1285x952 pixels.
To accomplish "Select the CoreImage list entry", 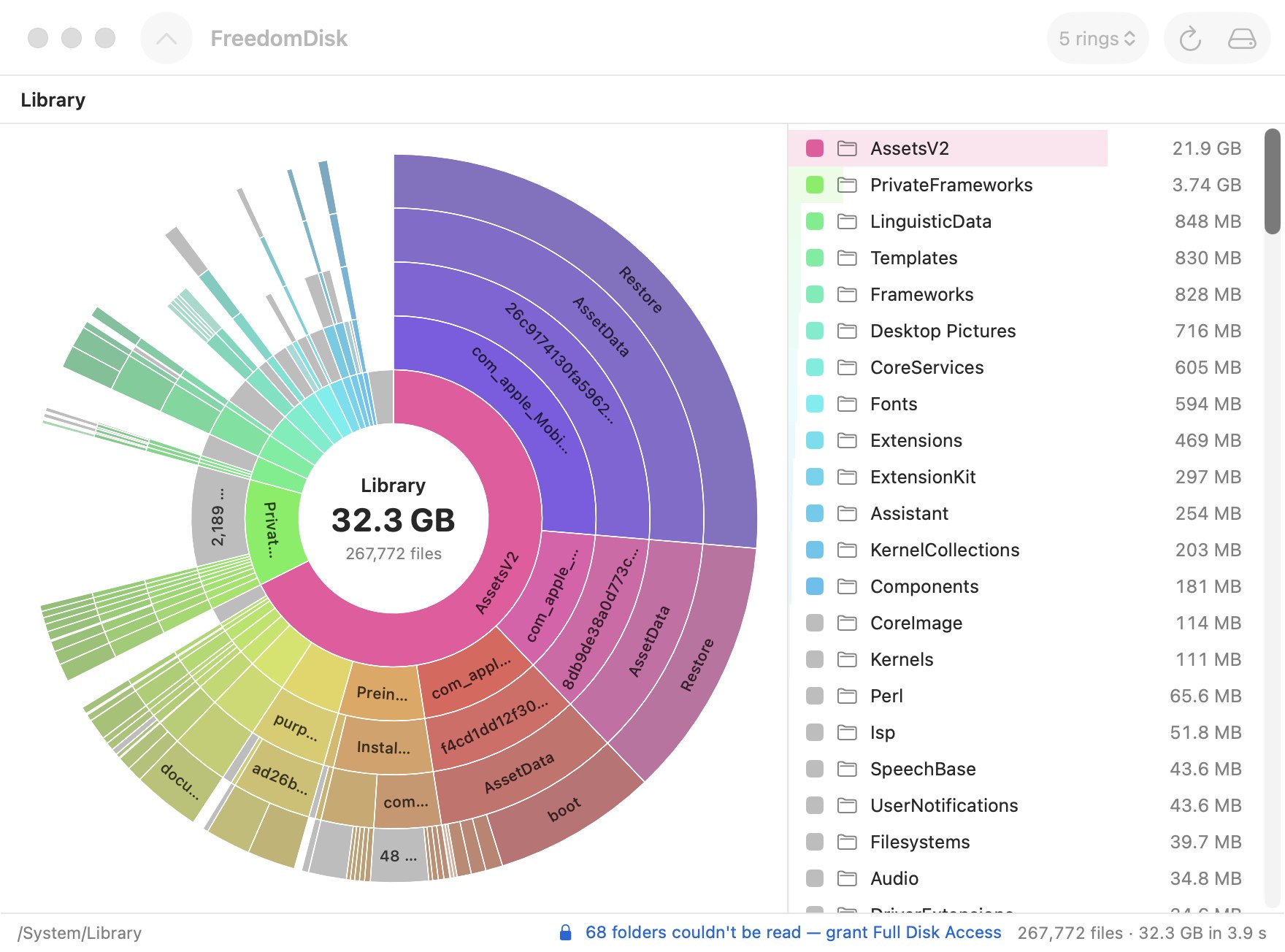I will tap(1024, 623).
